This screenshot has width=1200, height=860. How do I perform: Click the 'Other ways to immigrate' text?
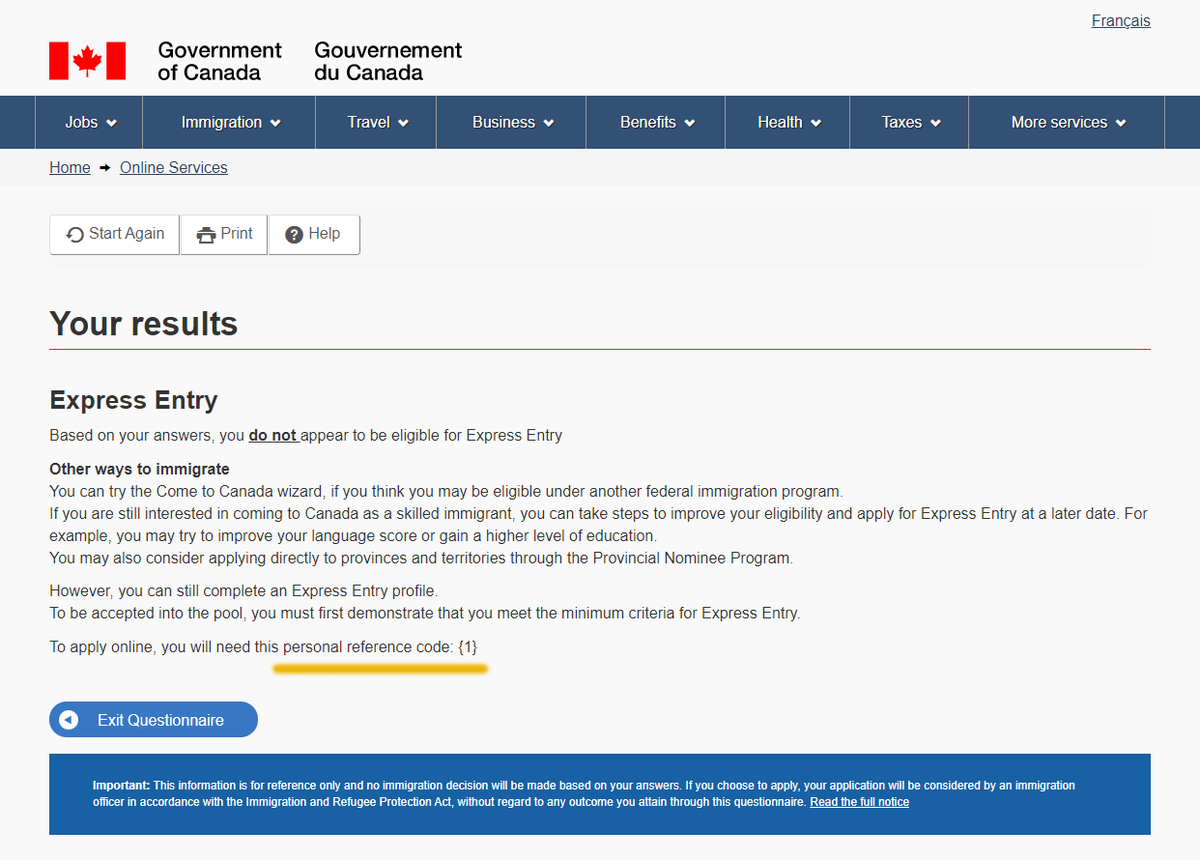(139, 469)
